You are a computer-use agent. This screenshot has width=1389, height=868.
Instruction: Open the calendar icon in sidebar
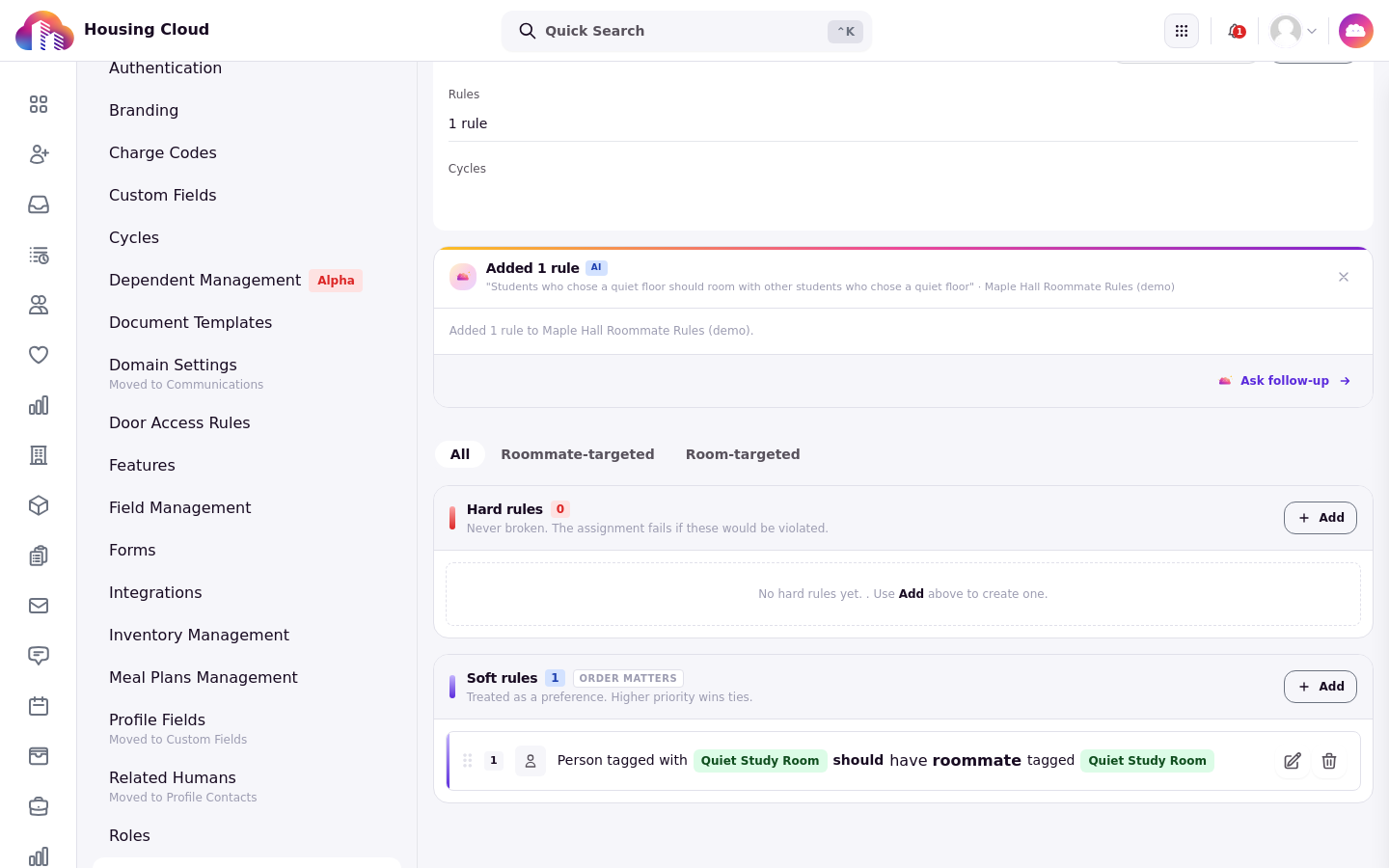(39, 706)
